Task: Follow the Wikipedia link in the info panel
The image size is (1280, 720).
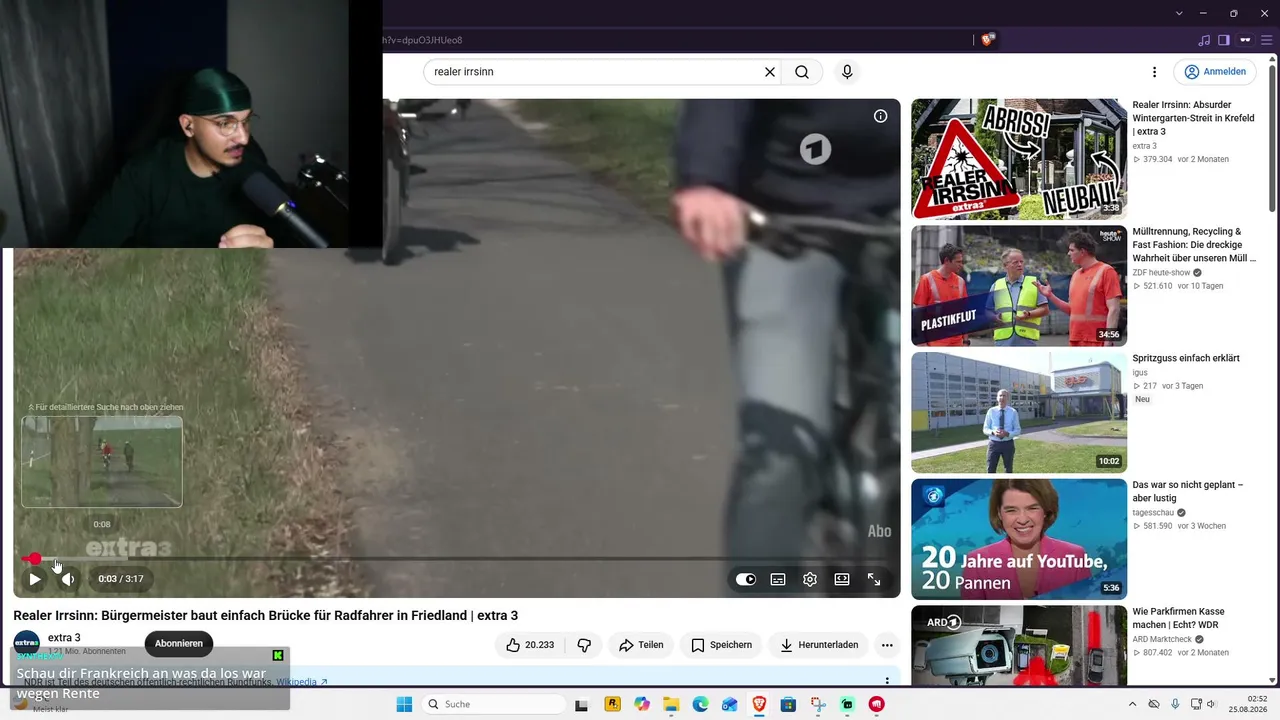Action: [x=302, y=682]
